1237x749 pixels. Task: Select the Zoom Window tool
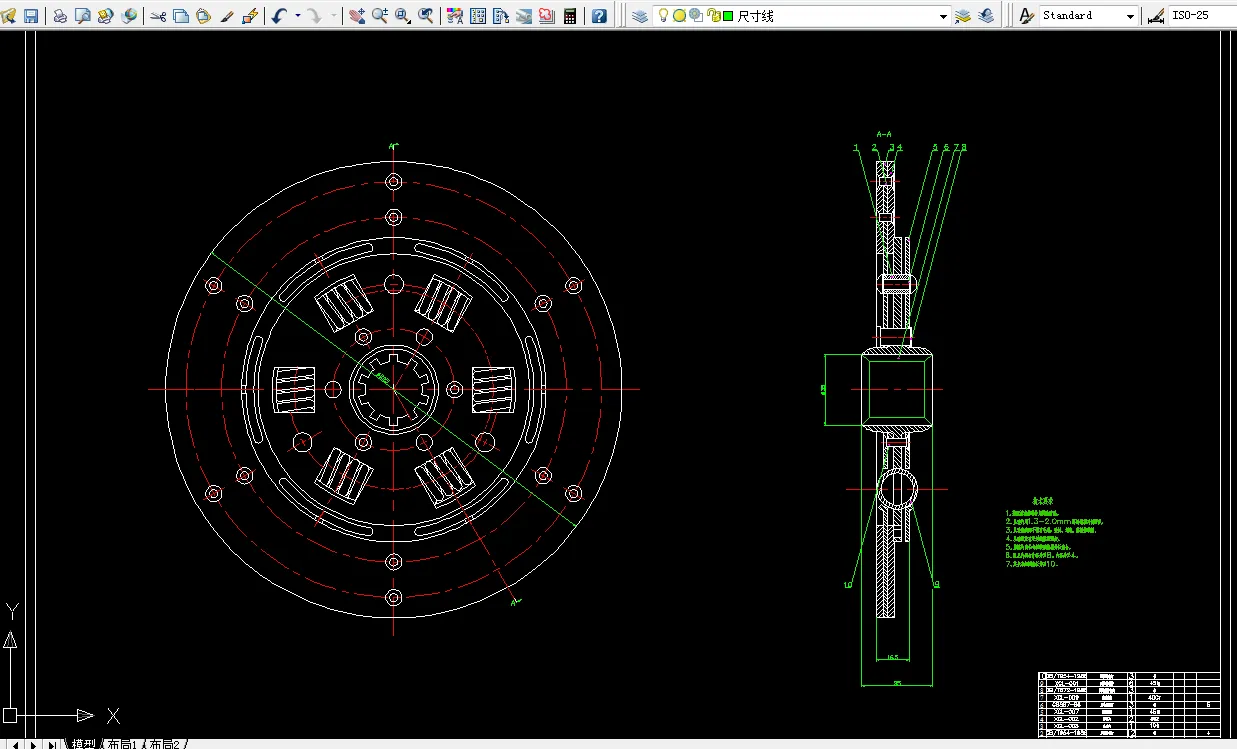click(x=403, y=16)
